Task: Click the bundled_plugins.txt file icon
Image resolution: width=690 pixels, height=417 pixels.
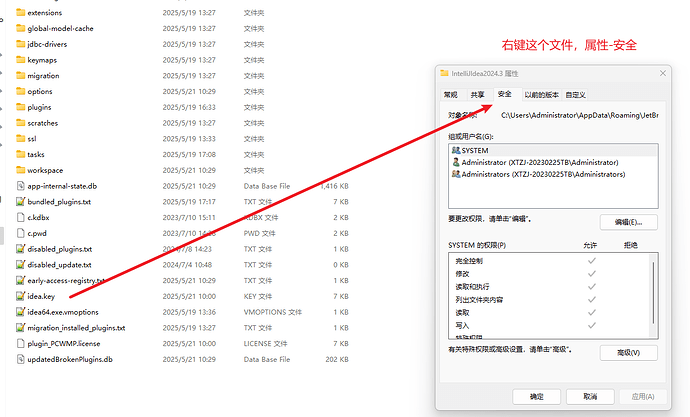Action: [x=20, y=201]
